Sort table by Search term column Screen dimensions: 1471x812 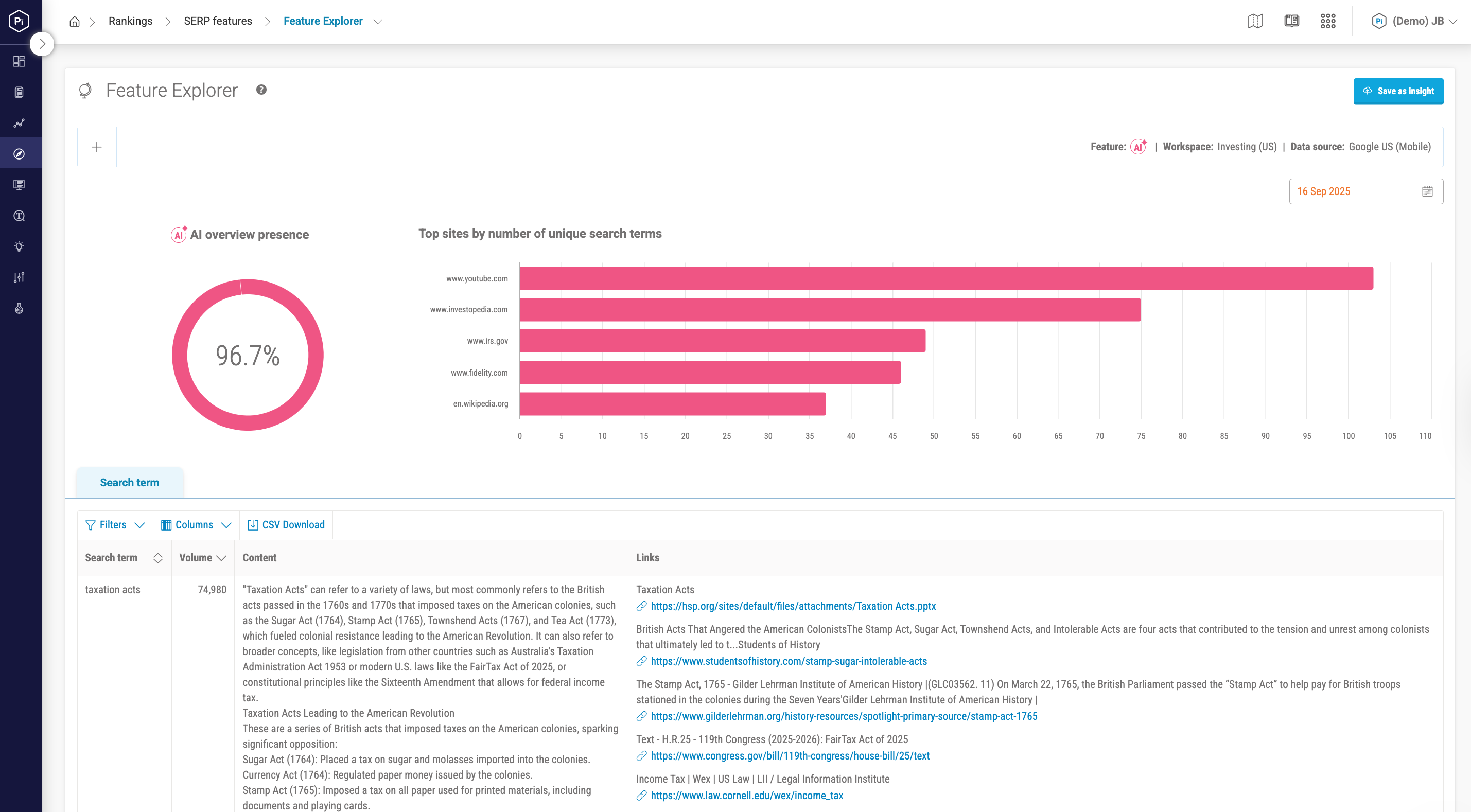click(158, 558)
